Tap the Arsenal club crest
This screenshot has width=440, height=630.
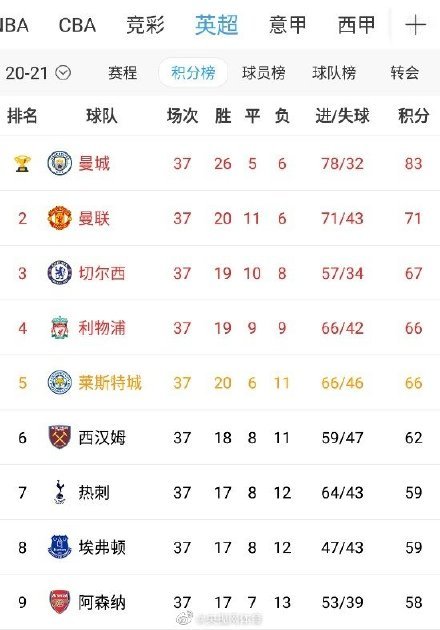59,601
